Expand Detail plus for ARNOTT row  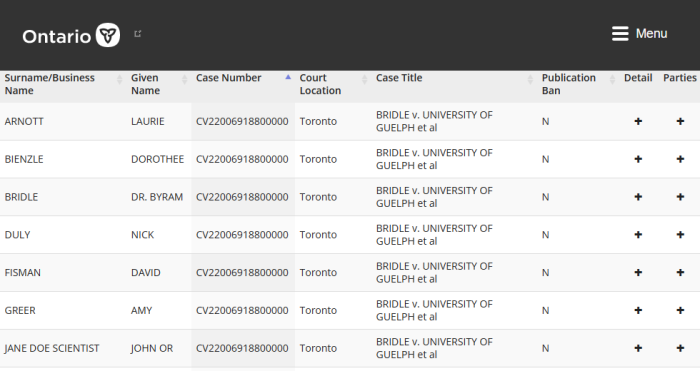638,121
